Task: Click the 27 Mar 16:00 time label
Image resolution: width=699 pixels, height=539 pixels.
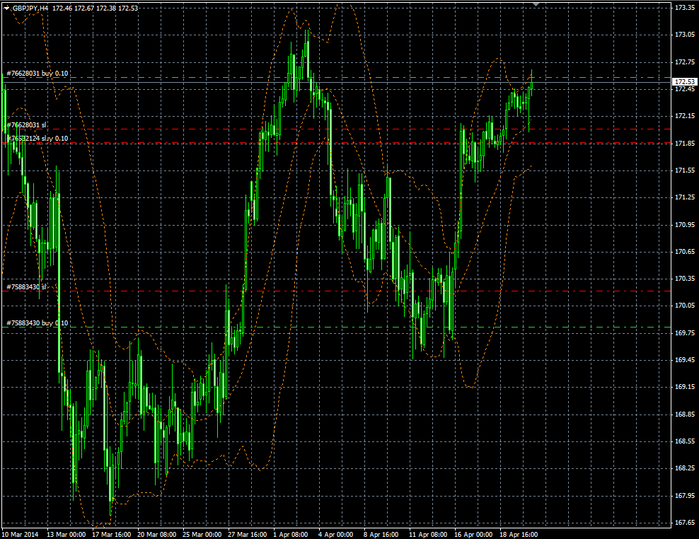Action: pyautogui.click(x=247, y=534)
